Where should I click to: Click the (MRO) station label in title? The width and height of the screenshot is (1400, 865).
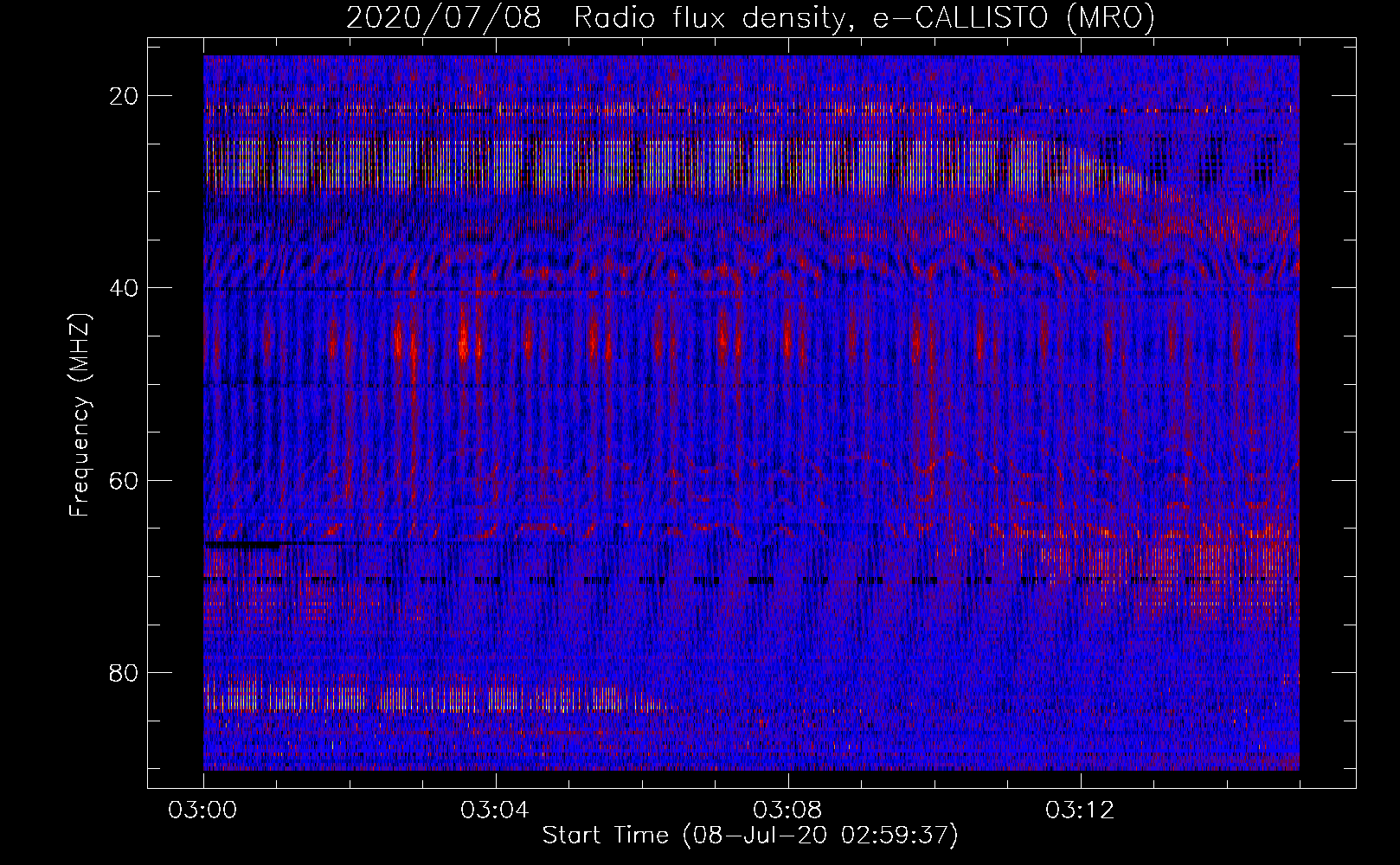point(1110,18)
